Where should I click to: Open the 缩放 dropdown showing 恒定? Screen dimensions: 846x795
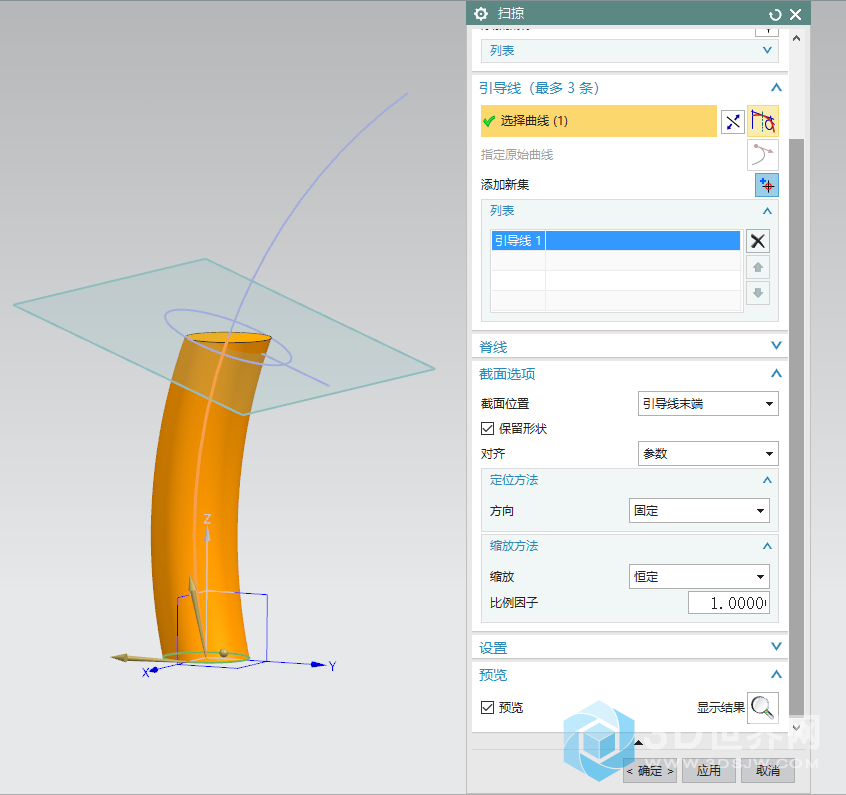699,577
